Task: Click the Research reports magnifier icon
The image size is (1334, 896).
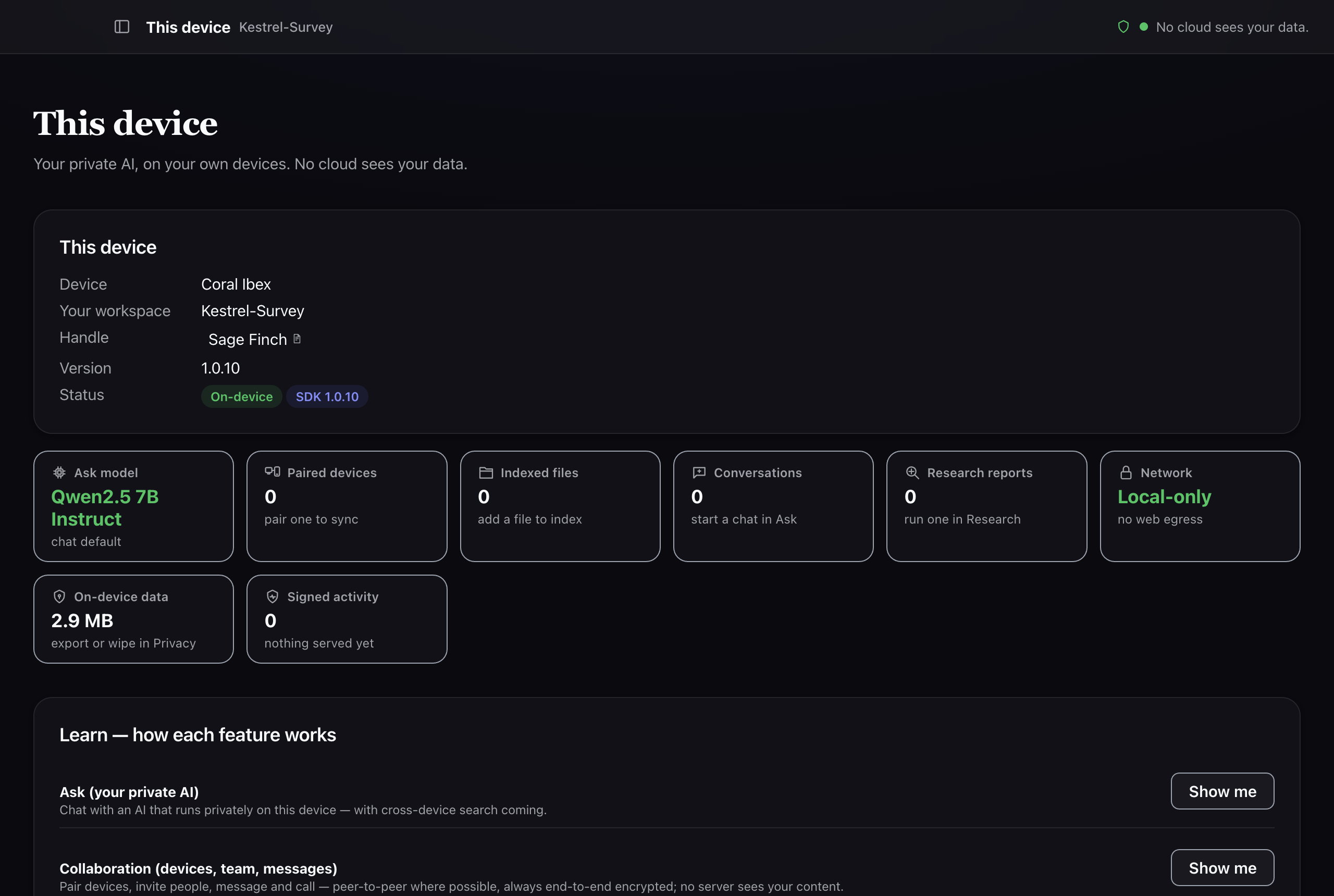Action: click(x=912, y=472)
